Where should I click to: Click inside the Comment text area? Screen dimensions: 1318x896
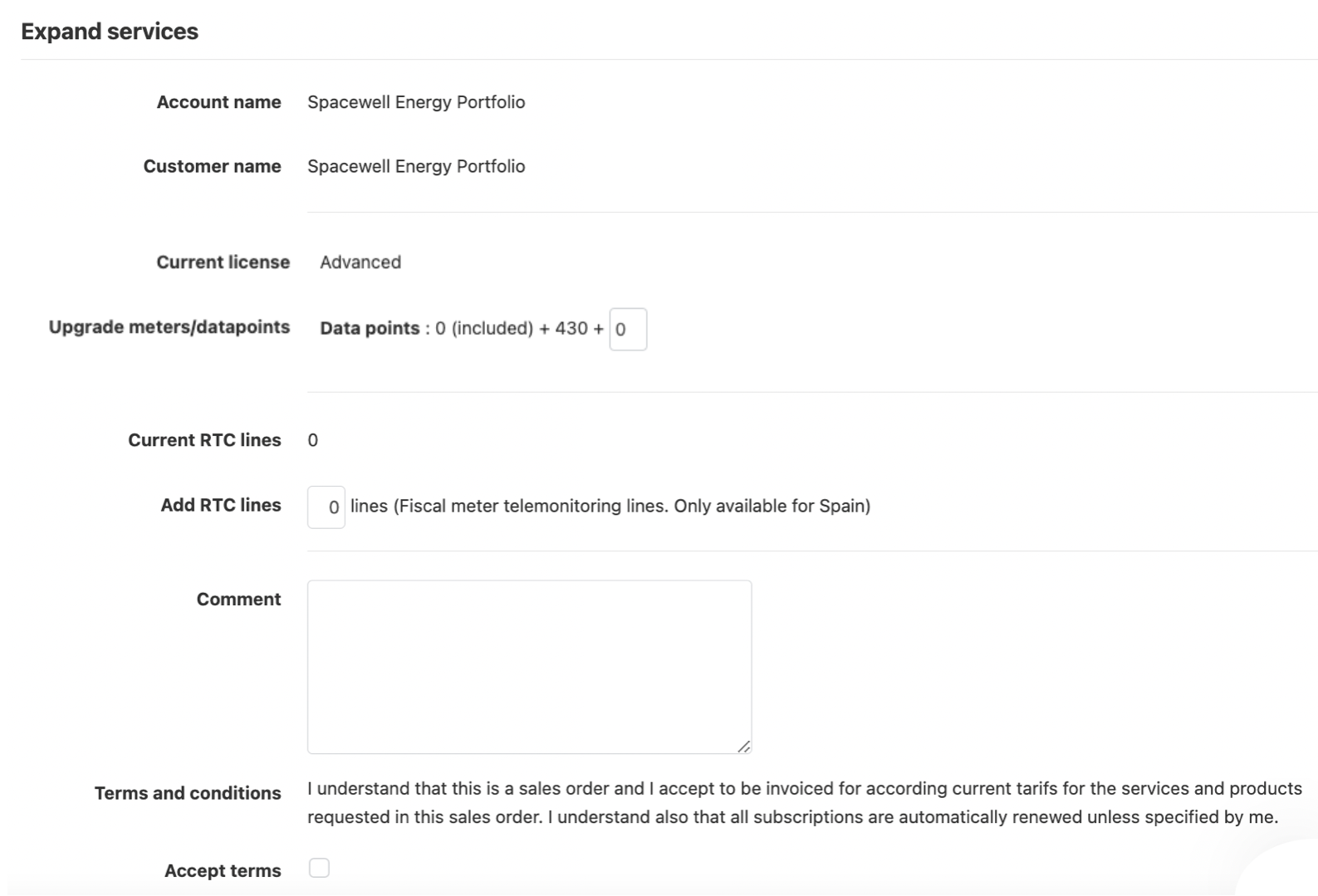tap(529, 667)
